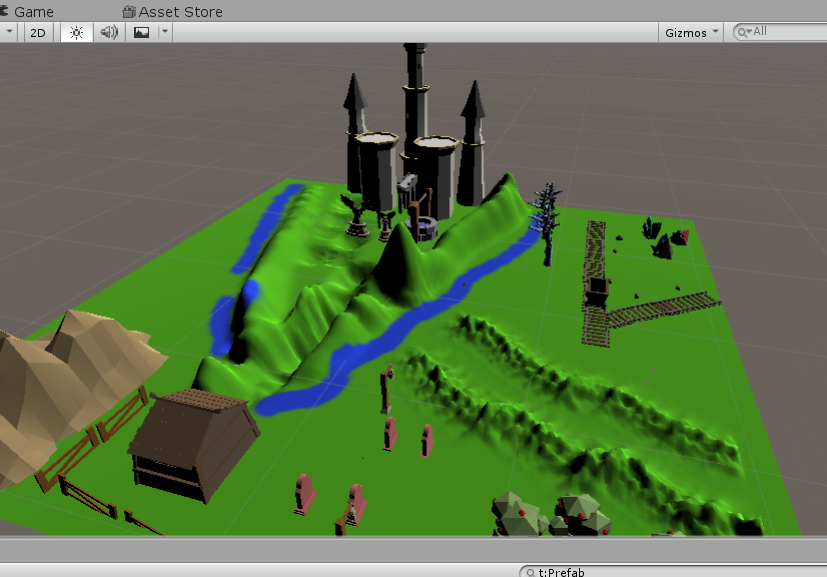
Task: Toggle scene effects image icon
Action: [141, 33]
